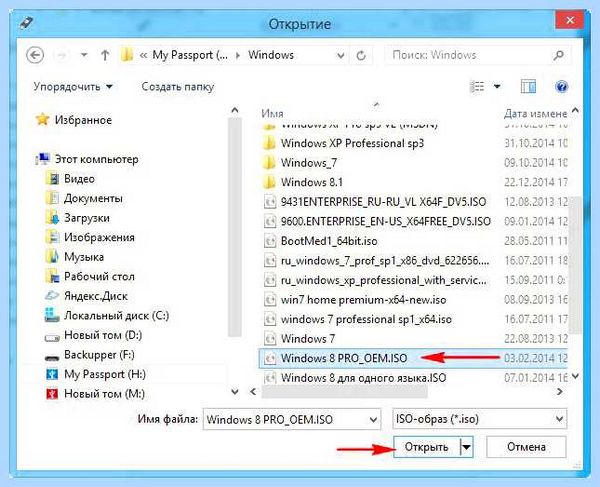Click the search magnifier icon
This screenshot has height=487, width=600.
[558, 55]
